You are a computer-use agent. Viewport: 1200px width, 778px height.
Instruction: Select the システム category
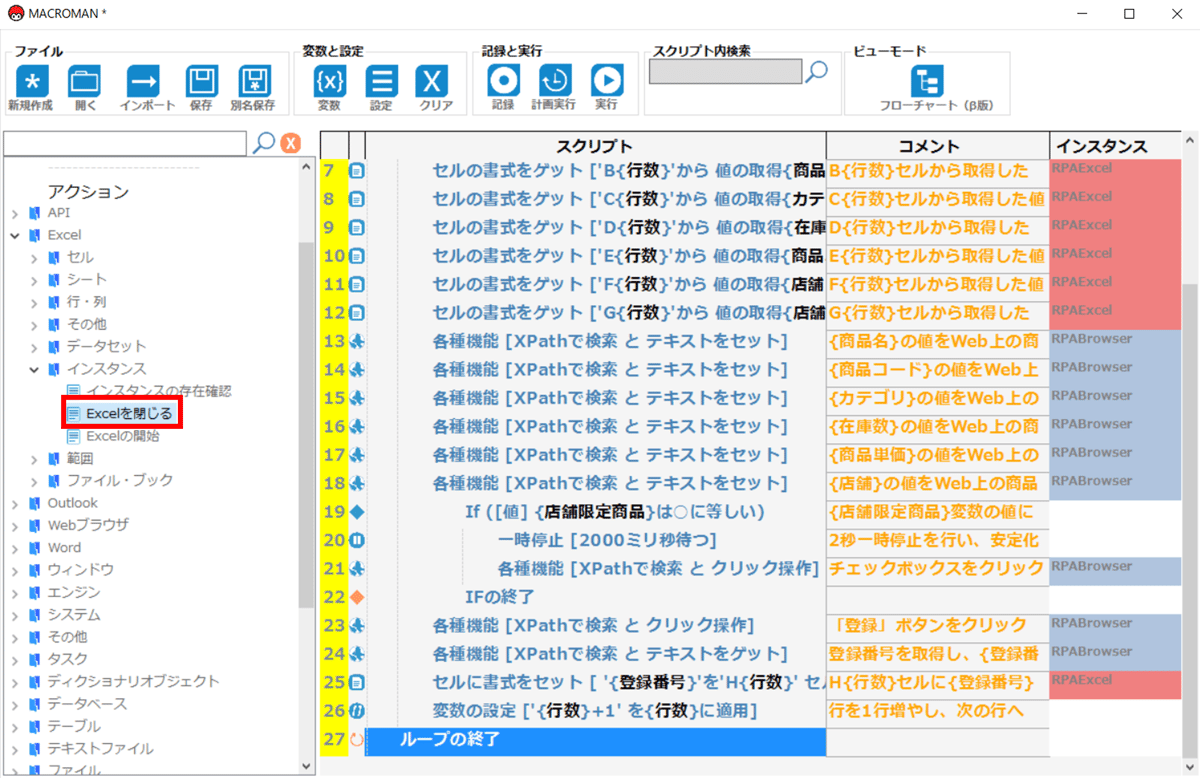click(74, 615)
